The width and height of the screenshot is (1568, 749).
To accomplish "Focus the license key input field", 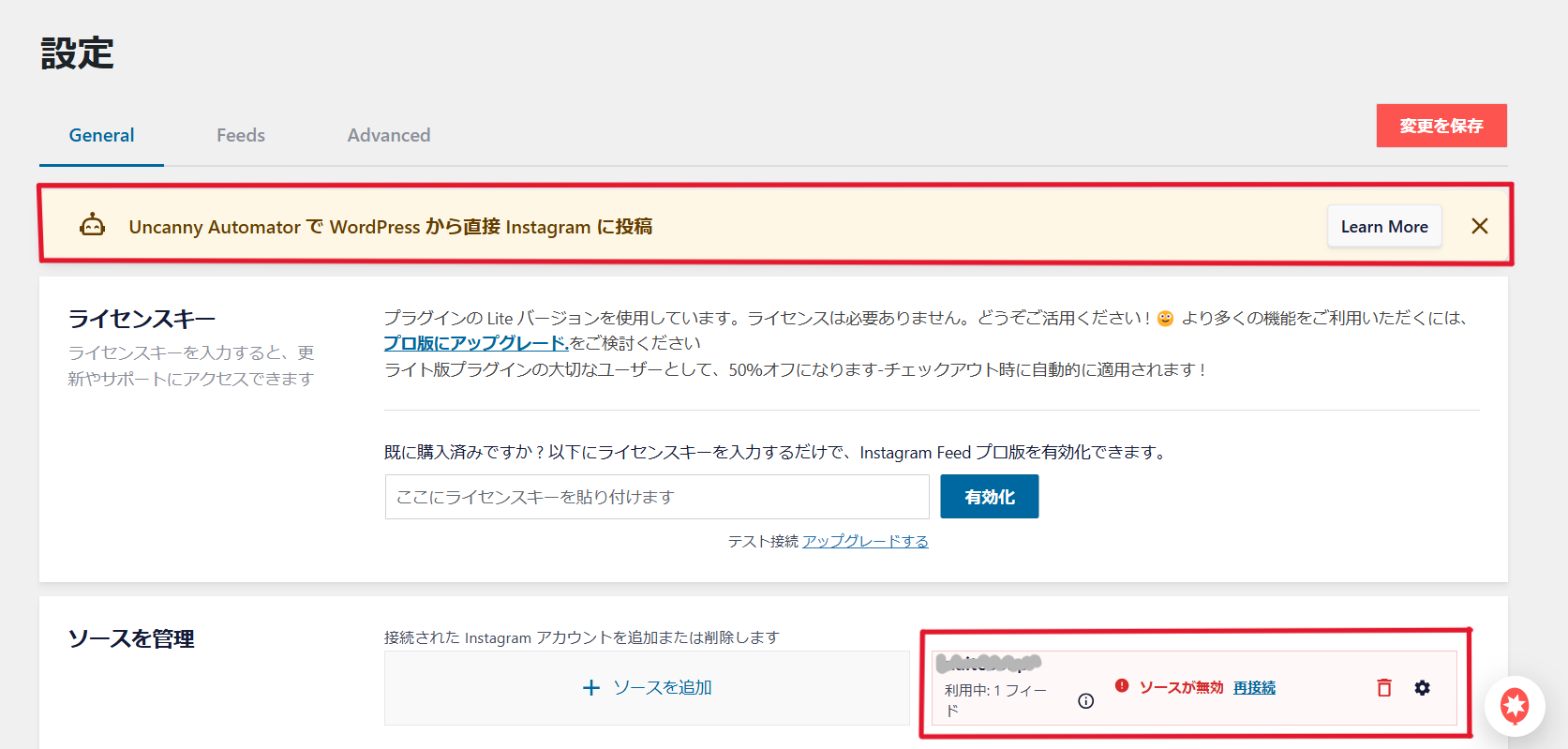I will click(x=656, y=497).
